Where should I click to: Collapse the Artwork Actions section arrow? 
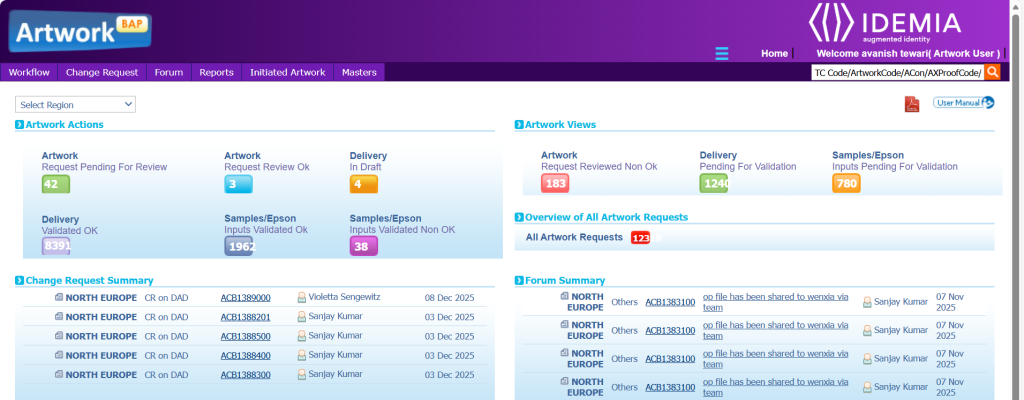tap(20, 125)
